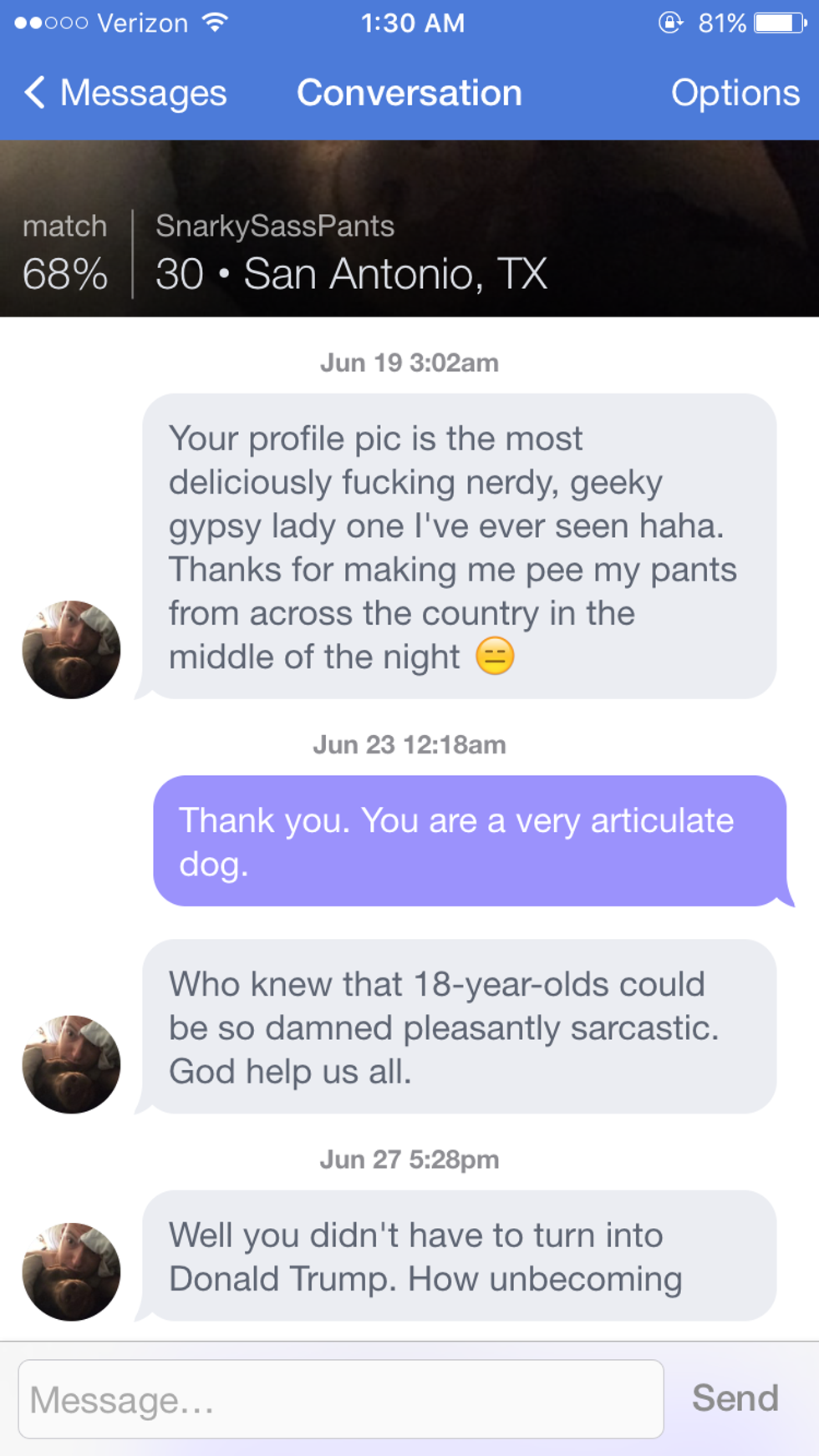Tap the rotation lock status icon
This screenshot has width=819, height=1456.
[x=670, y=23]
